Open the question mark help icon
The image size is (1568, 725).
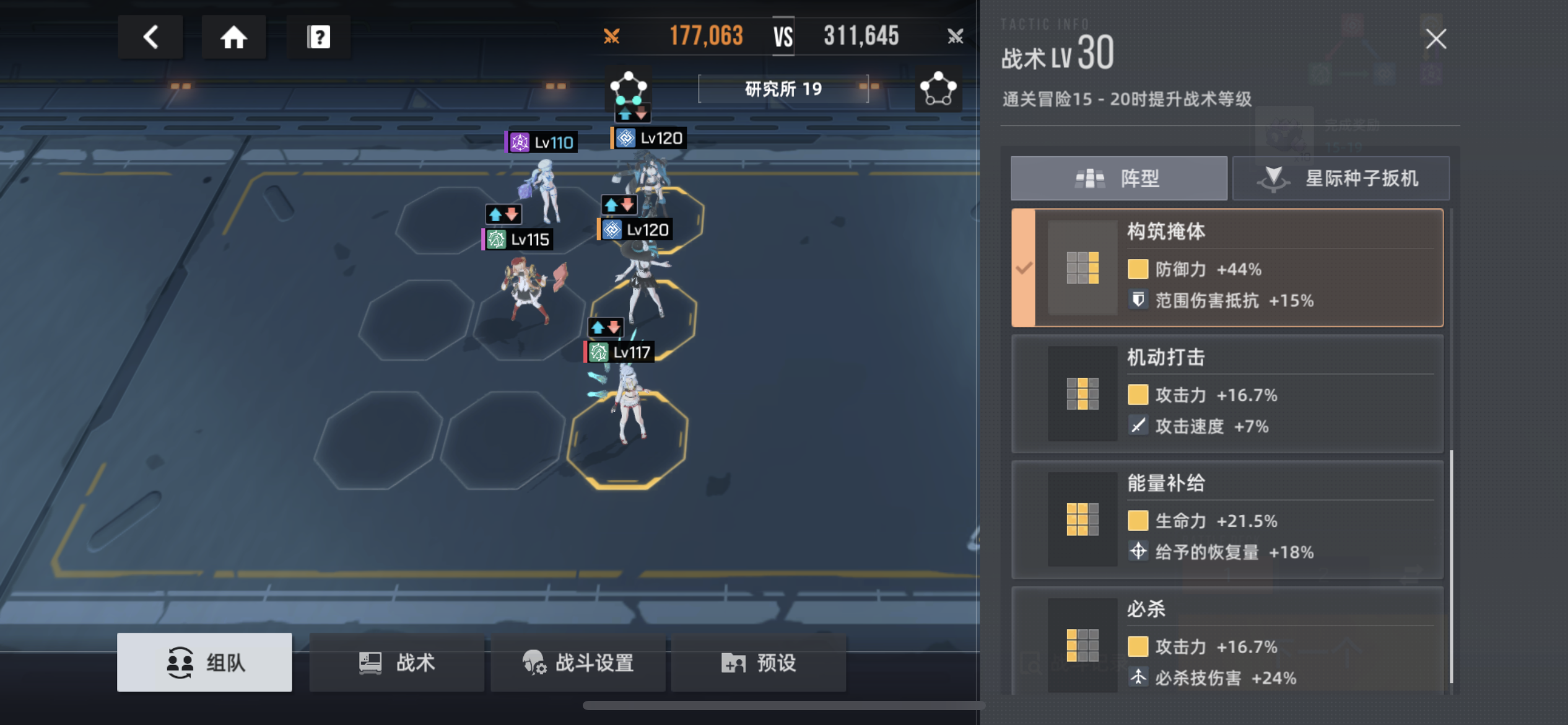(318, 37)
